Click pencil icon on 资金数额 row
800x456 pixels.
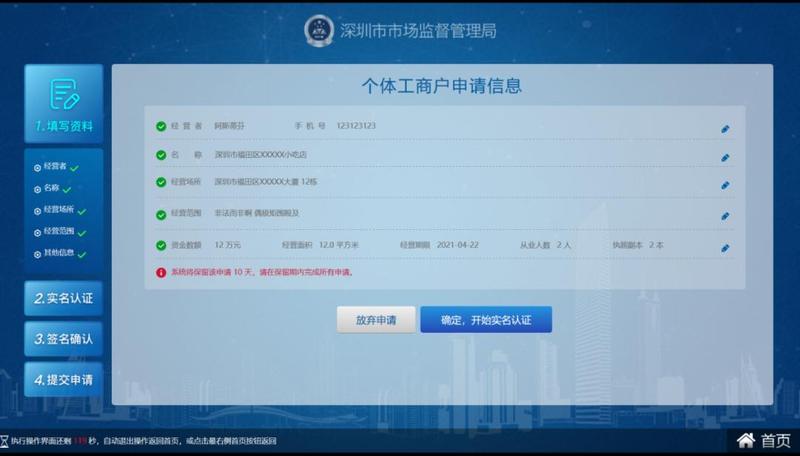point(725,248)
